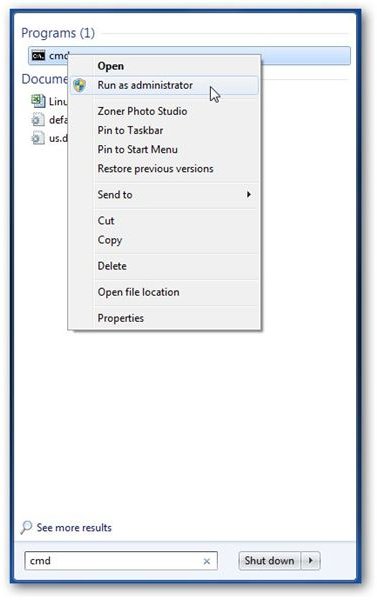This screenshot has width=377, height=600.
Task: Click the magnifier icon beside See more results
Action: tap(26, 527)
